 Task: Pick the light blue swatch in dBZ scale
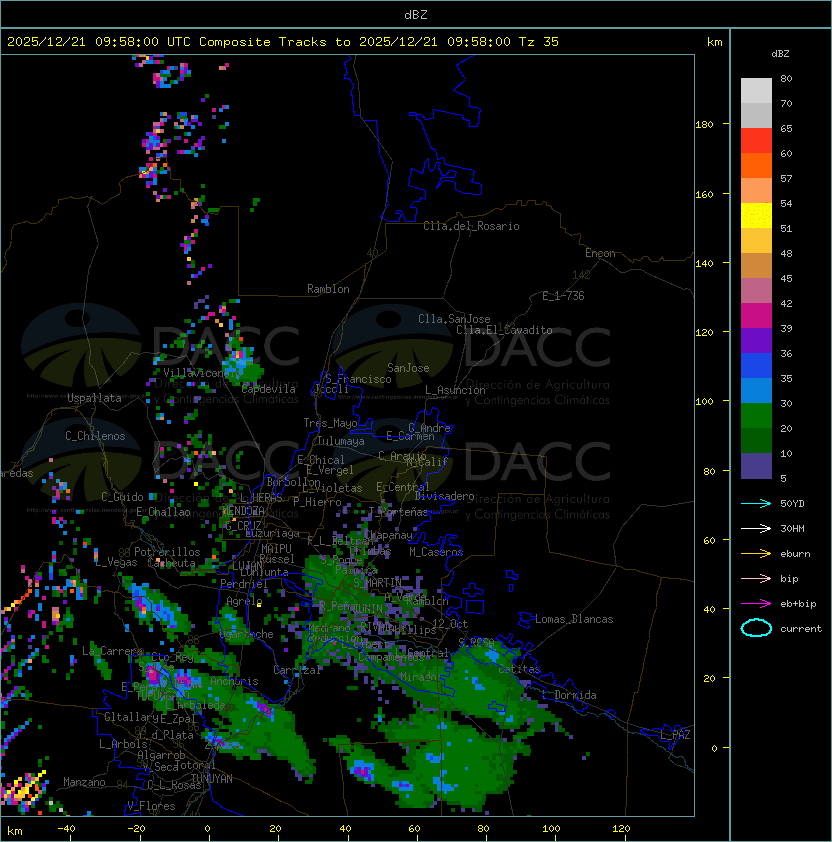[x=756, y=390]
